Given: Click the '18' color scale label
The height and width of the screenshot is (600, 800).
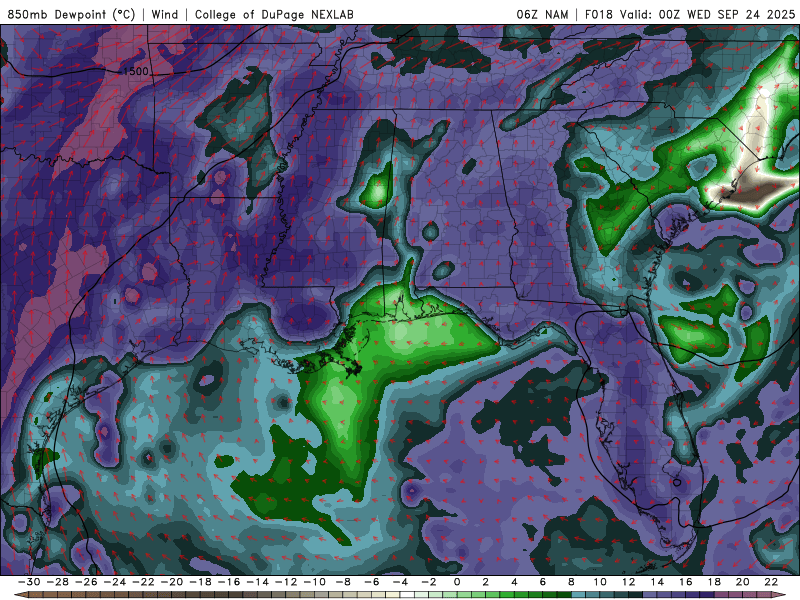Looking at the screenshot, I should coord(714,582).
